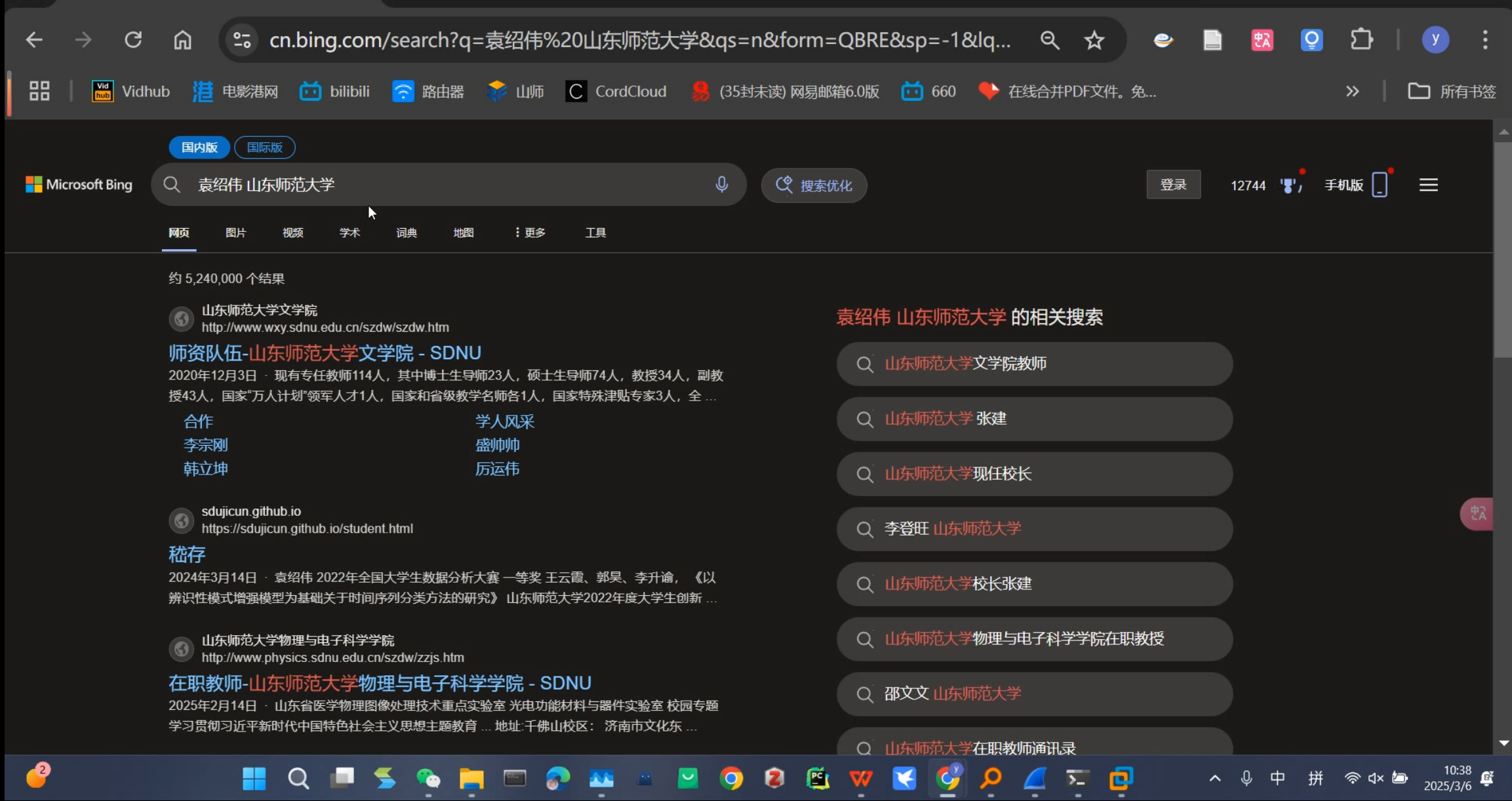Click the page vertical scrollbar thumb
Viewport: 1512px width, 801px height.
point(1502,249)
